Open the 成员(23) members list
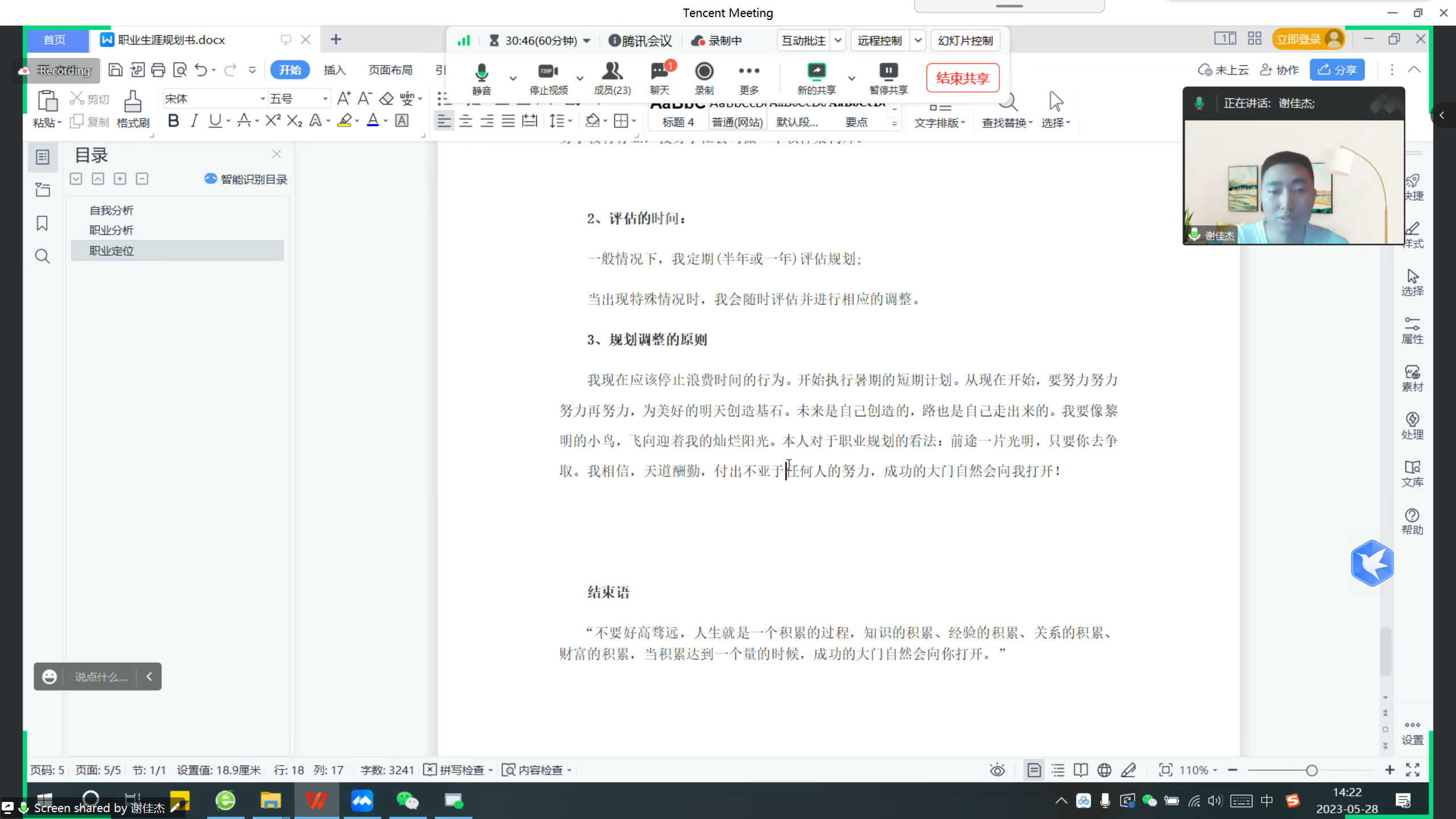This screenshot has height=819, width=1456. click(612, 72)
